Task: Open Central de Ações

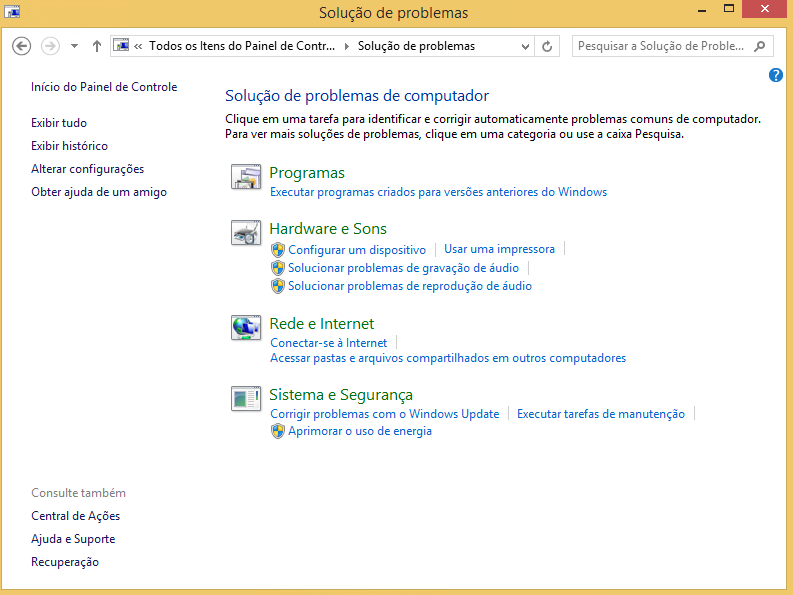Action: [76, 516]
